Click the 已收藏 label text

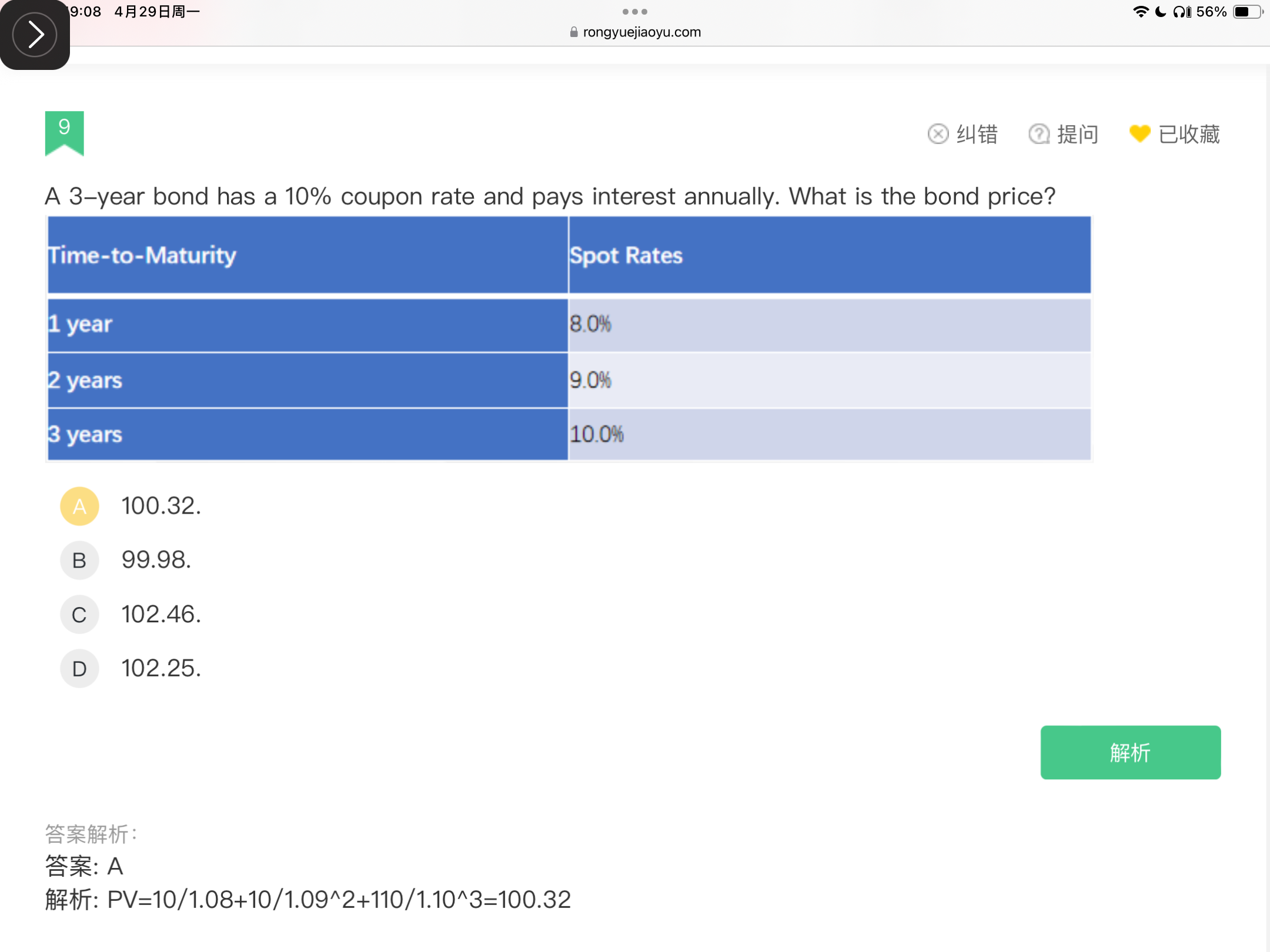[x=1189, y=134]
